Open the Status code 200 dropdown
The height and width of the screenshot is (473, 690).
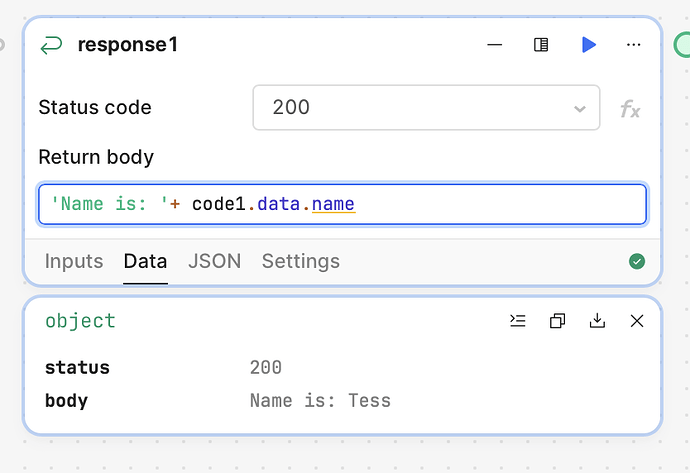click(x=426, y=108)
